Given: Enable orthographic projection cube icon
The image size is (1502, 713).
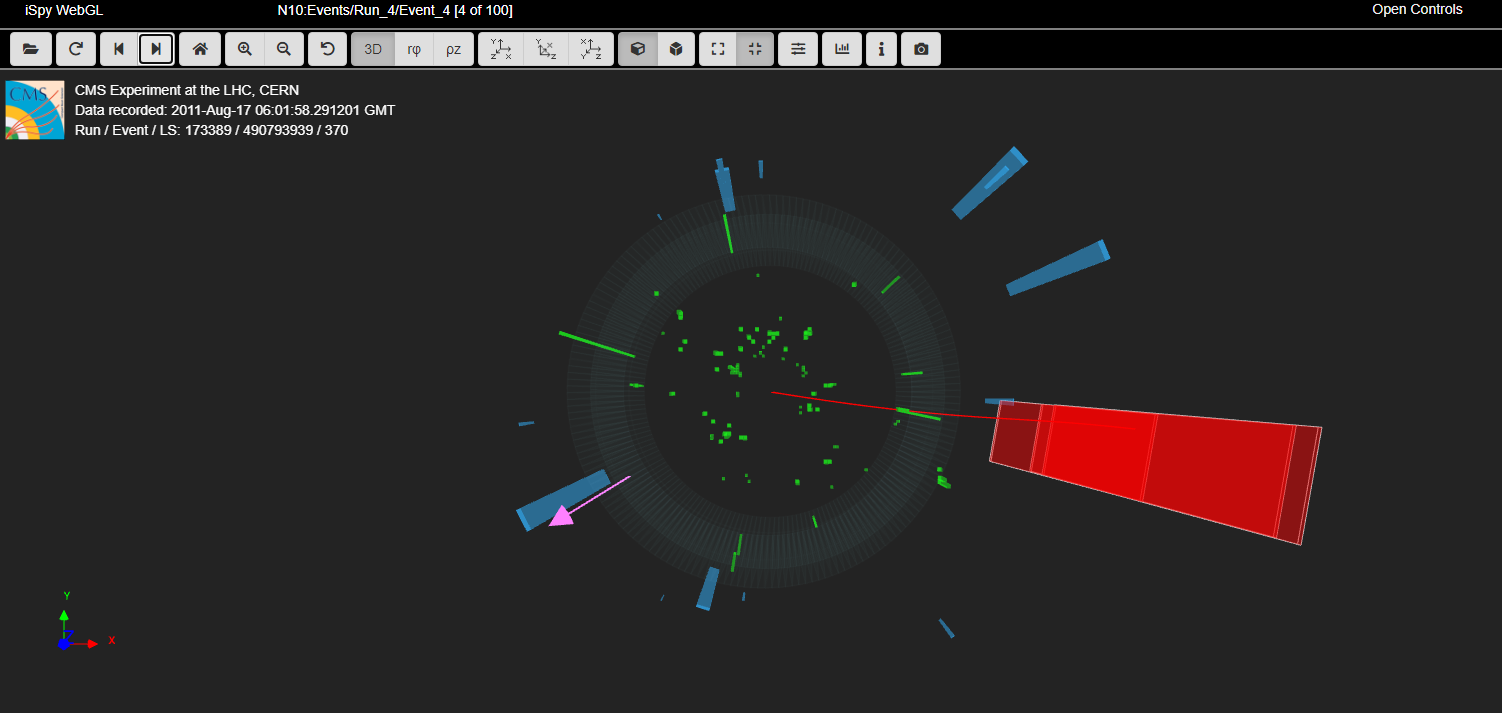Looking at the screenshot, I should point(676,49).
